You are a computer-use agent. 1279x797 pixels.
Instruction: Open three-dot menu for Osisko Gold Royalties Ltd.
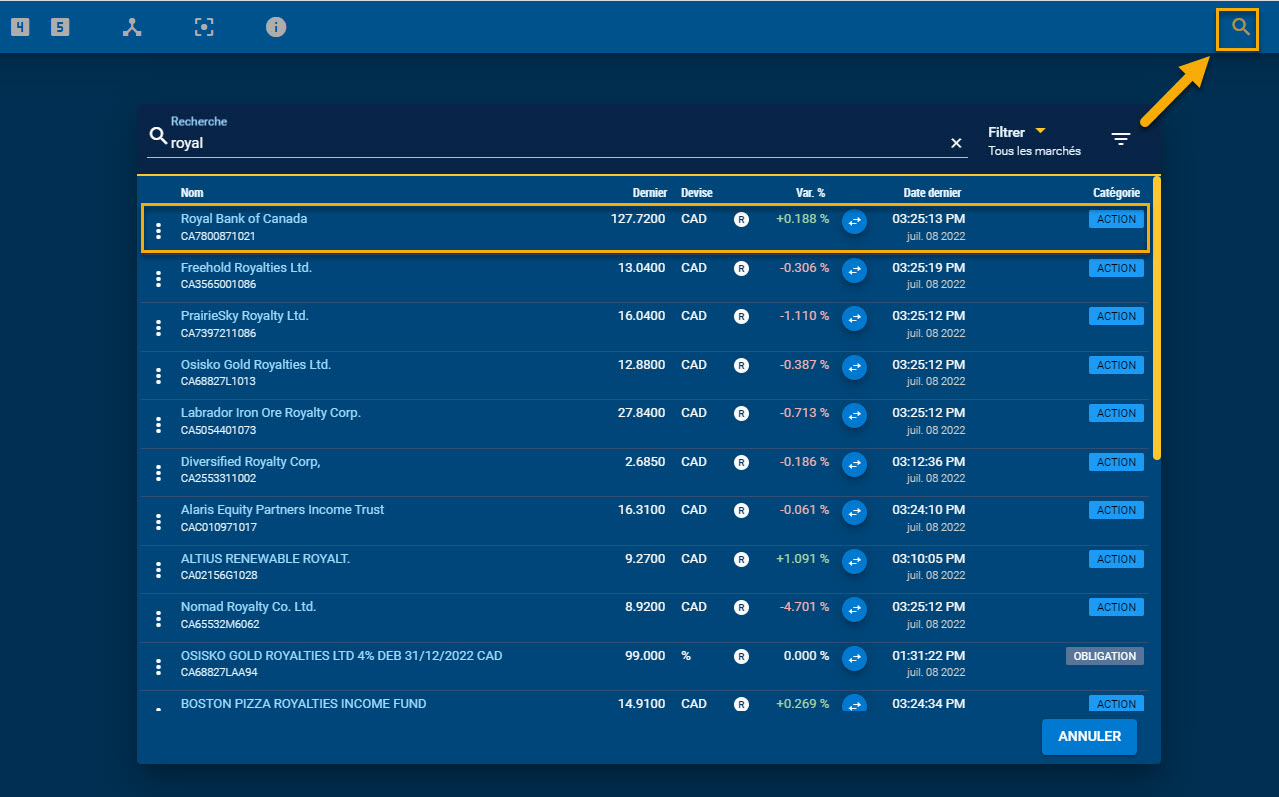[158, 376]
